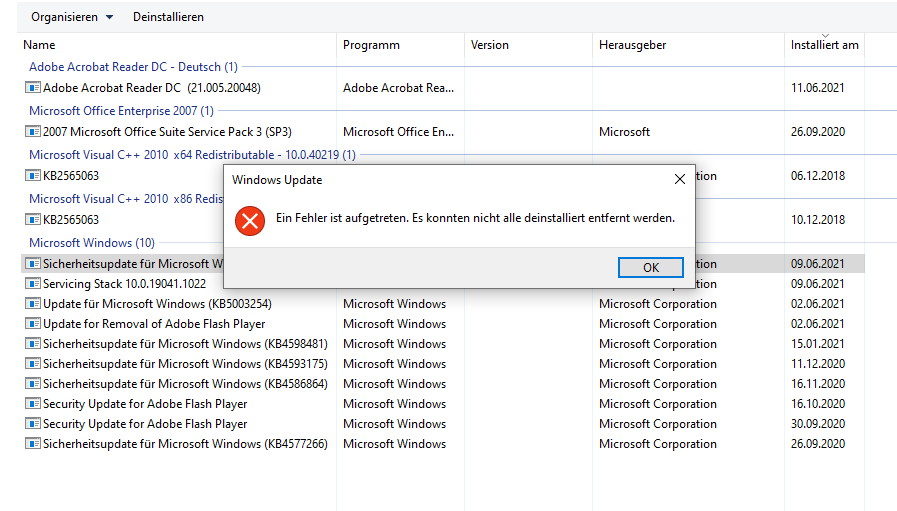Close the Windows Update error dialog

(680, 180)
